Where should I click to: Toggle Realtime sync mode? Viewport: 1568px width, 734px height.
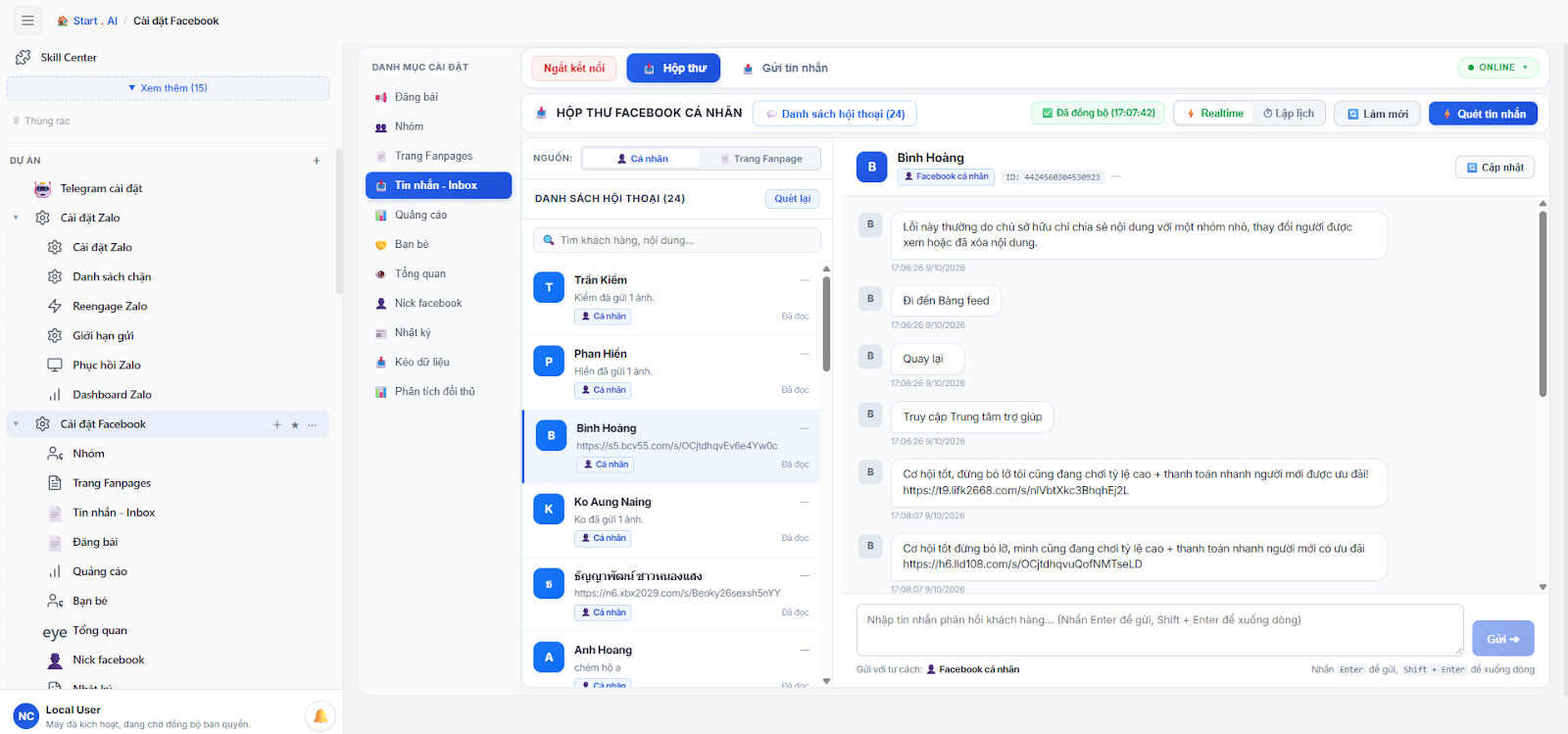pos(1215,114)
